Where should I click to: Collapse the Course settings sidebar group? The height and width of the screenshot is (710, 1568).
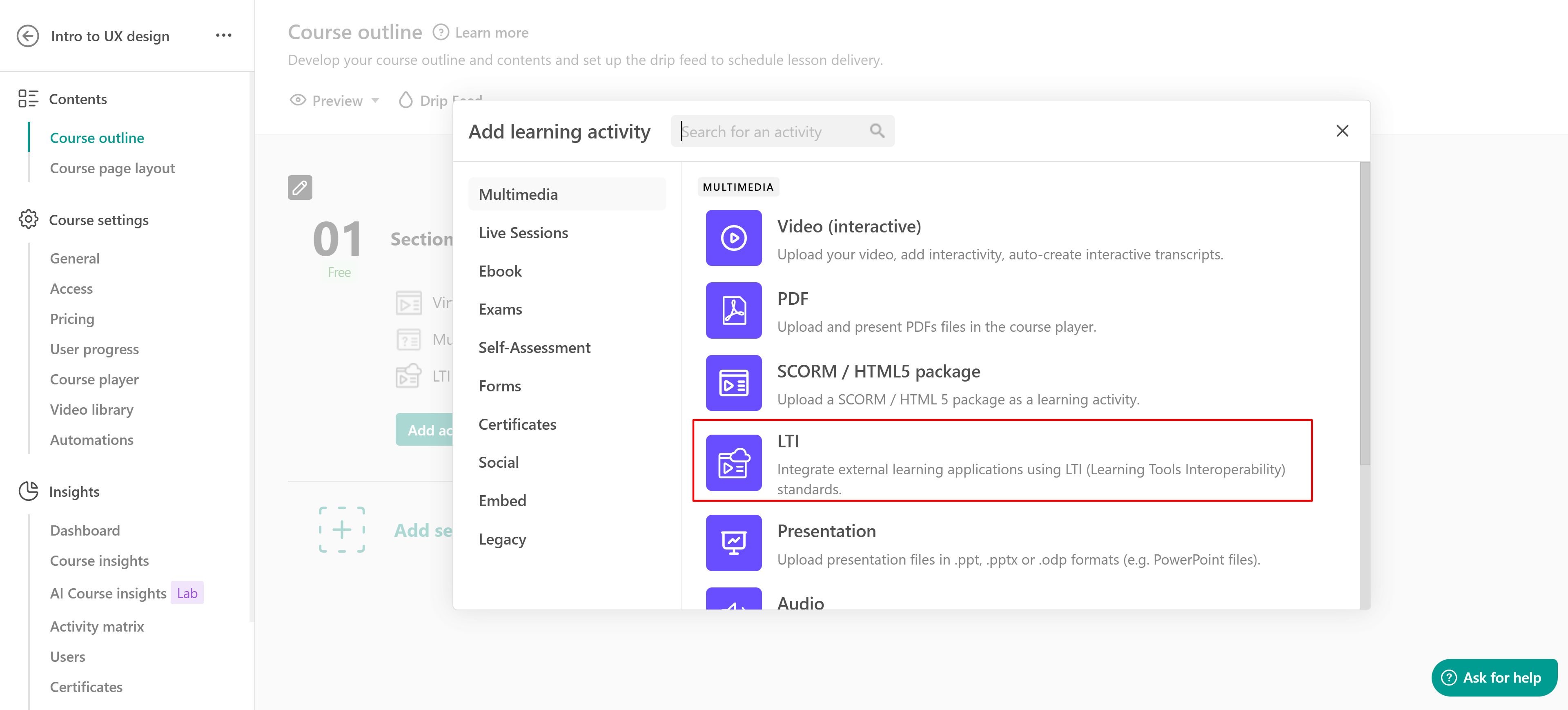coord(98,220)
